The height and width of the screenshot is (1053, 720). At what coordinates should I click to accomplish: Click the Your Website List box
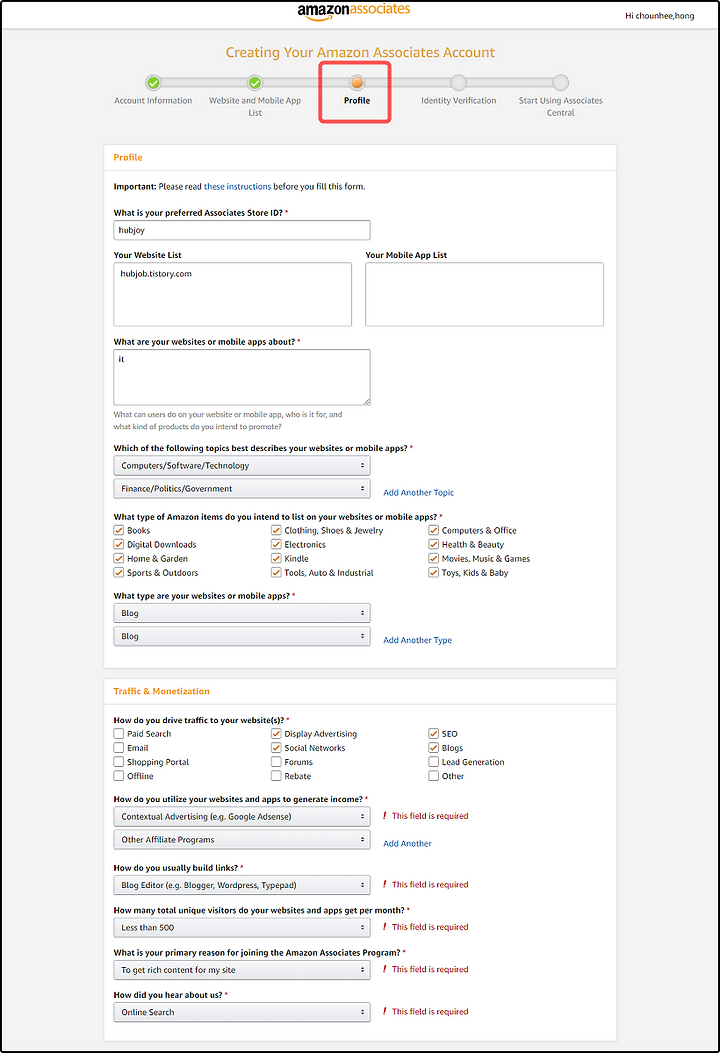coord(232,294)
